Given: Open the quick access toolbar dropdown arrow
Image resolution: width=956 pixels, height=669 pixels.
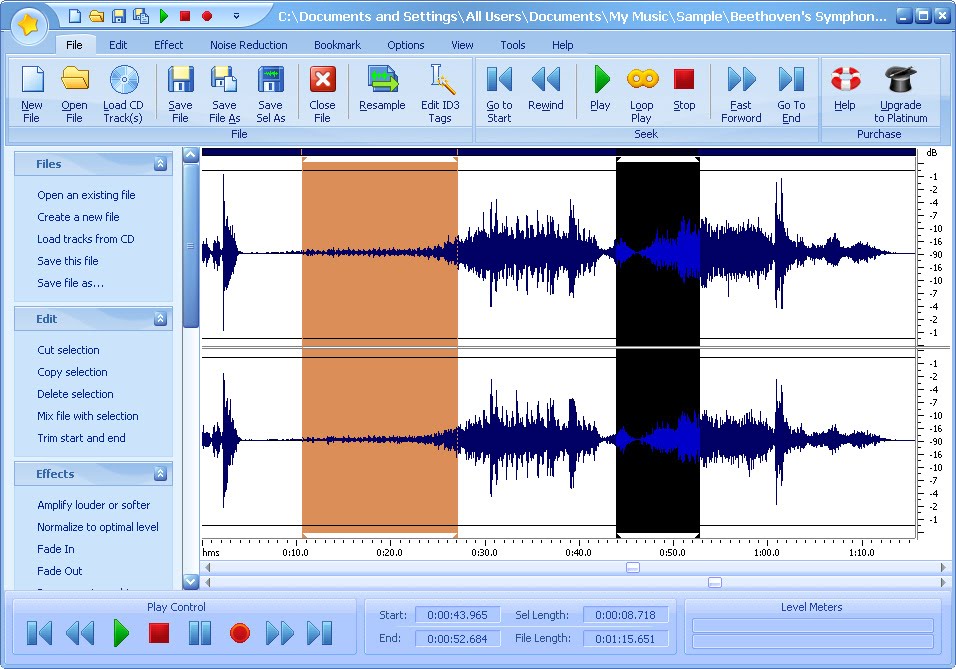Looking at the screenshot, I should click(236, 16).
